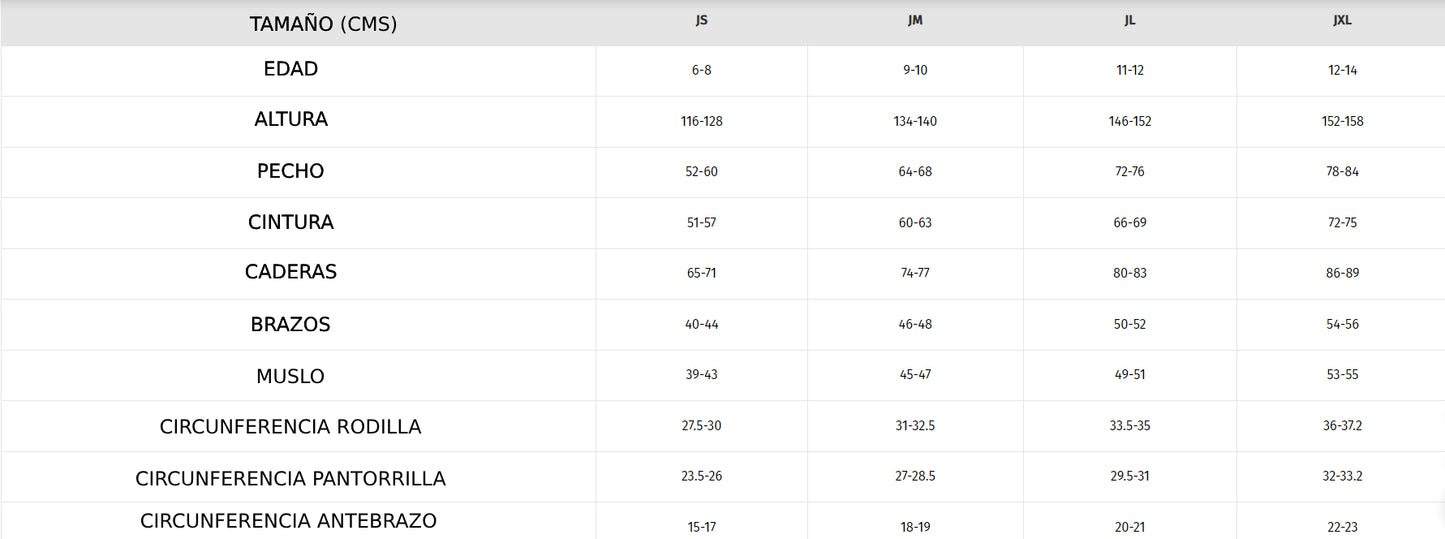Click the CIRCUNFERENCIA ANTEBRAZO row label
The image size is (1445, 539).
point(289,521)
